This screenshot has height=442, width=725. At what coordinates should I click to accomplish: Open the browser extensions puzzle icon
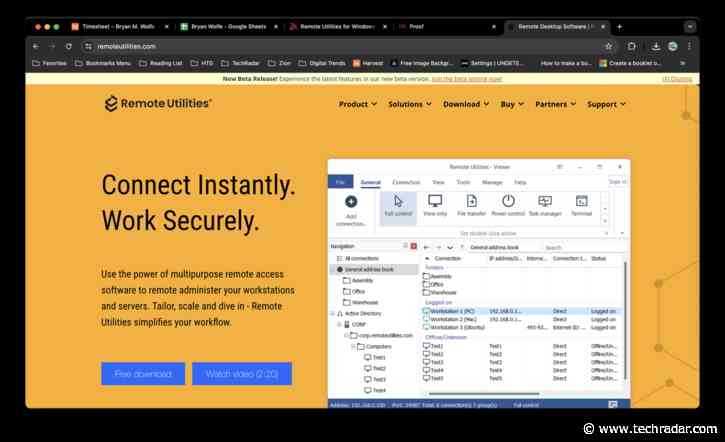tap(631, 46)
